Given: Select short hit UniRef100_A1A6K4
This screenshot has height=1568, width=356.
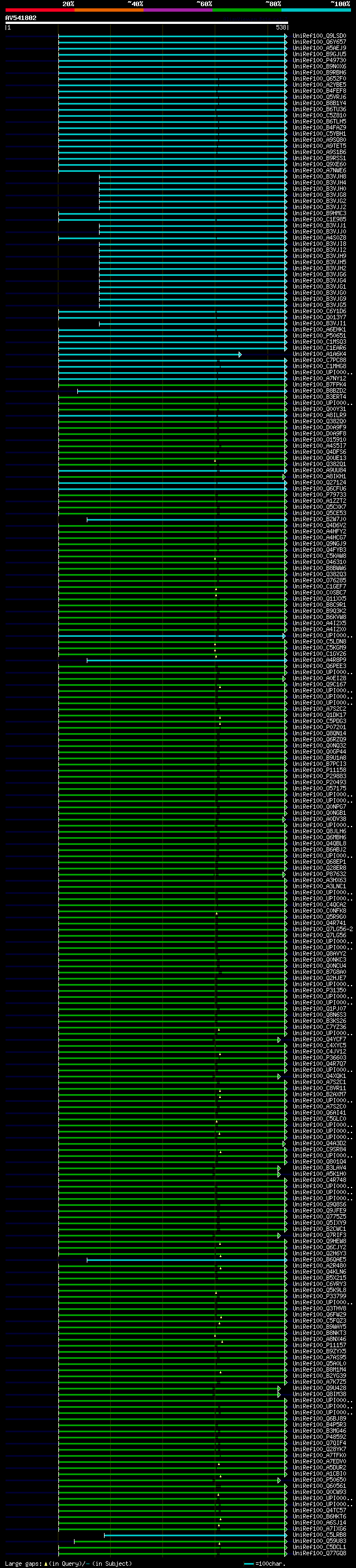Looking at the screenshot, I should [319, 354].
